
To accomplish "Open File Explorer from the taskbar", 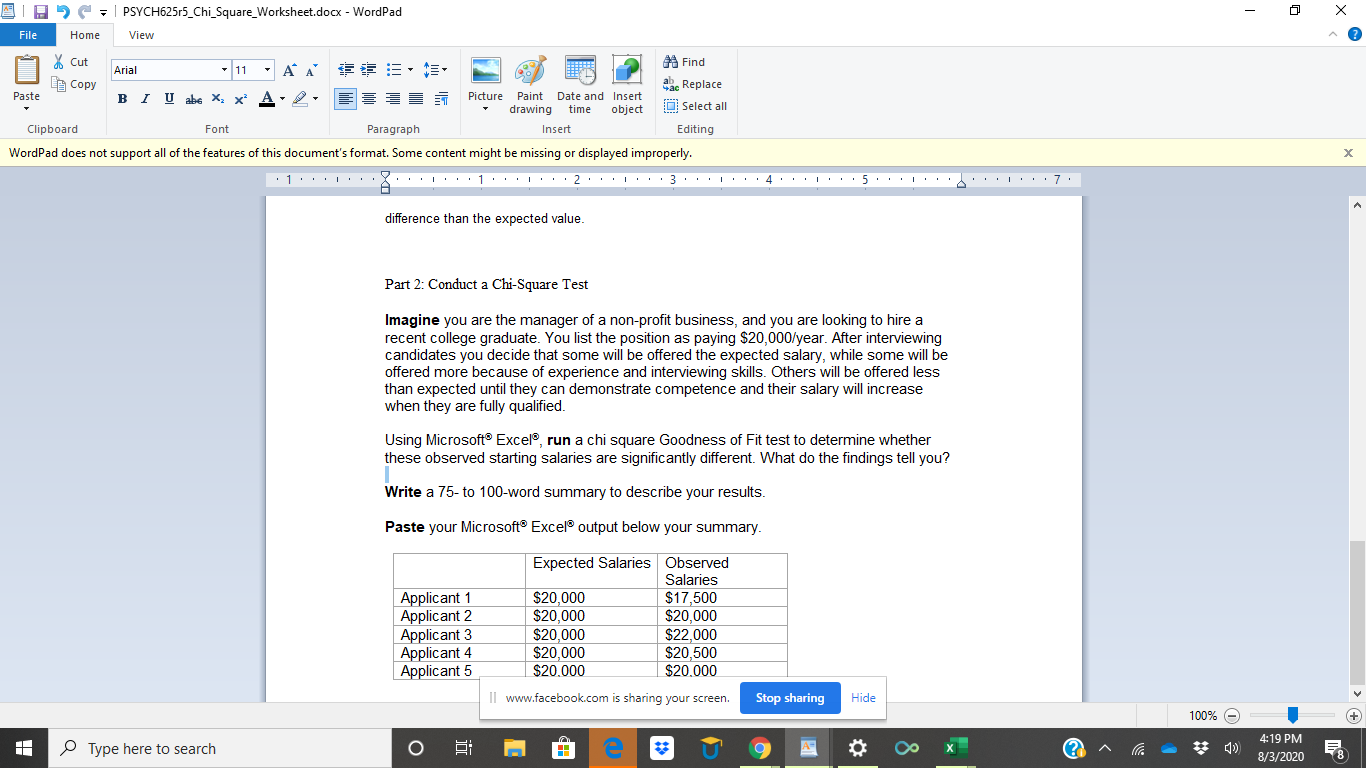I will pyautogui.click(x=514, y=748).
